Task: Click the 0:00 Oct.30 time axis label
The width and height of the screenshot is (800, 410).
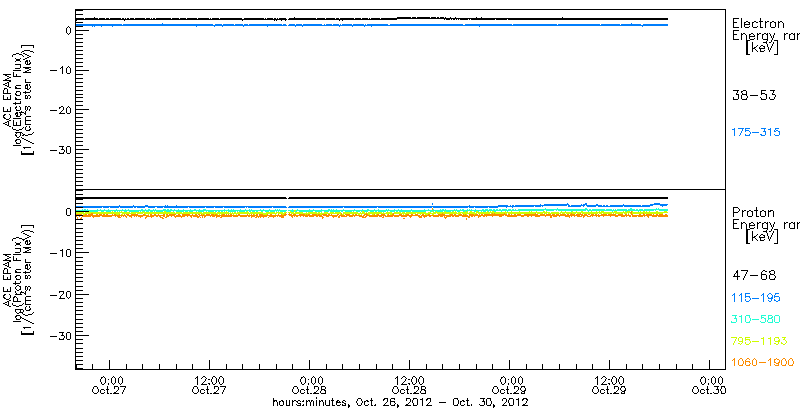Action: click(711, 386)
